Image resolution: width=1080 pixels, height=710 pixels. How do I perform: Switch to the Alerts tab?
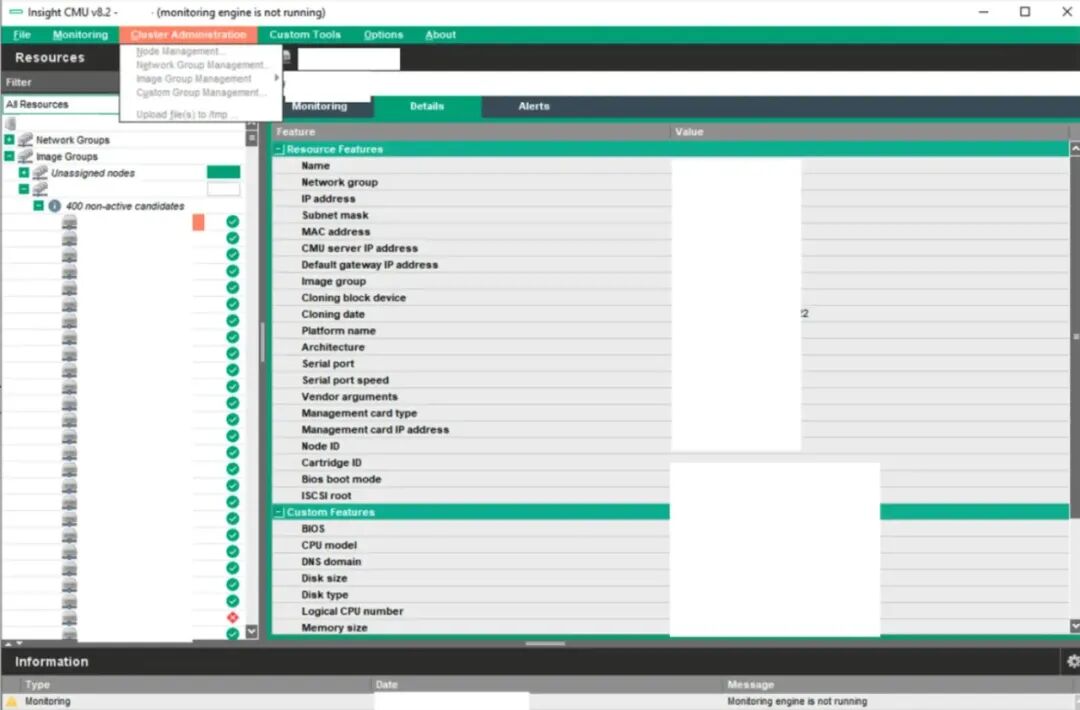point(534,106)
